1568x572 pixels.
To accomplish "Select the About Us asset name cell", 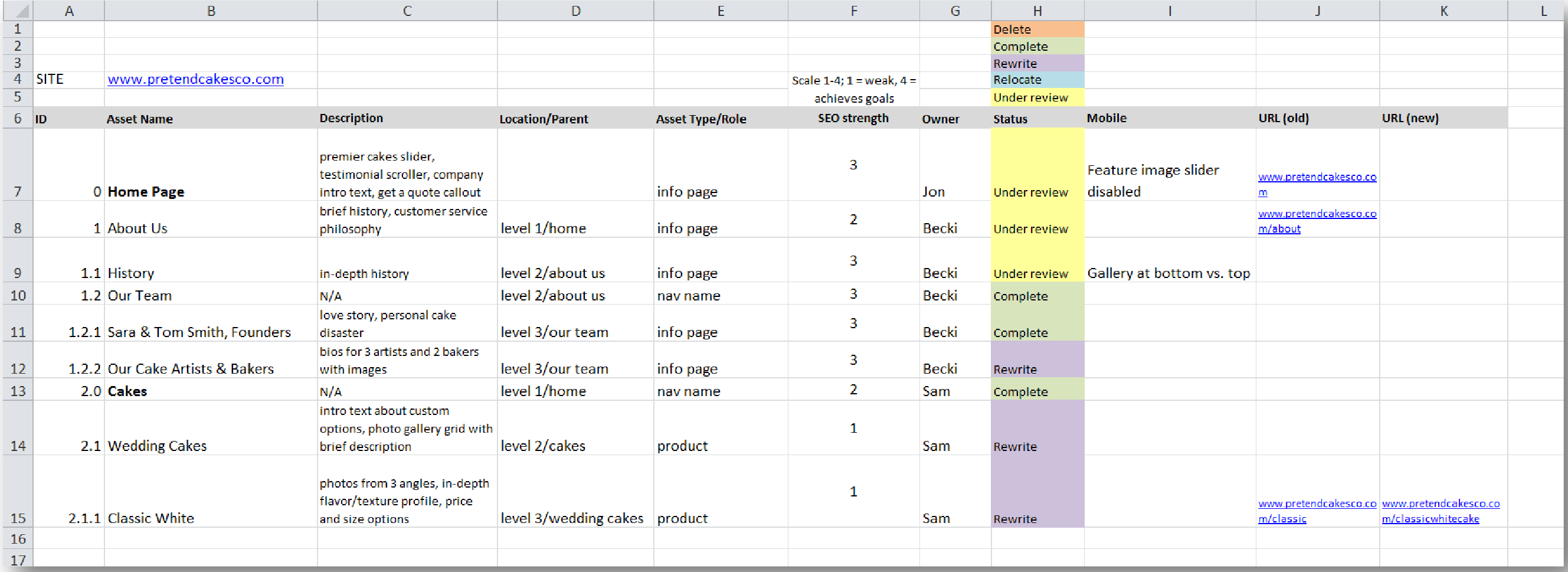I will click(211, 220).
